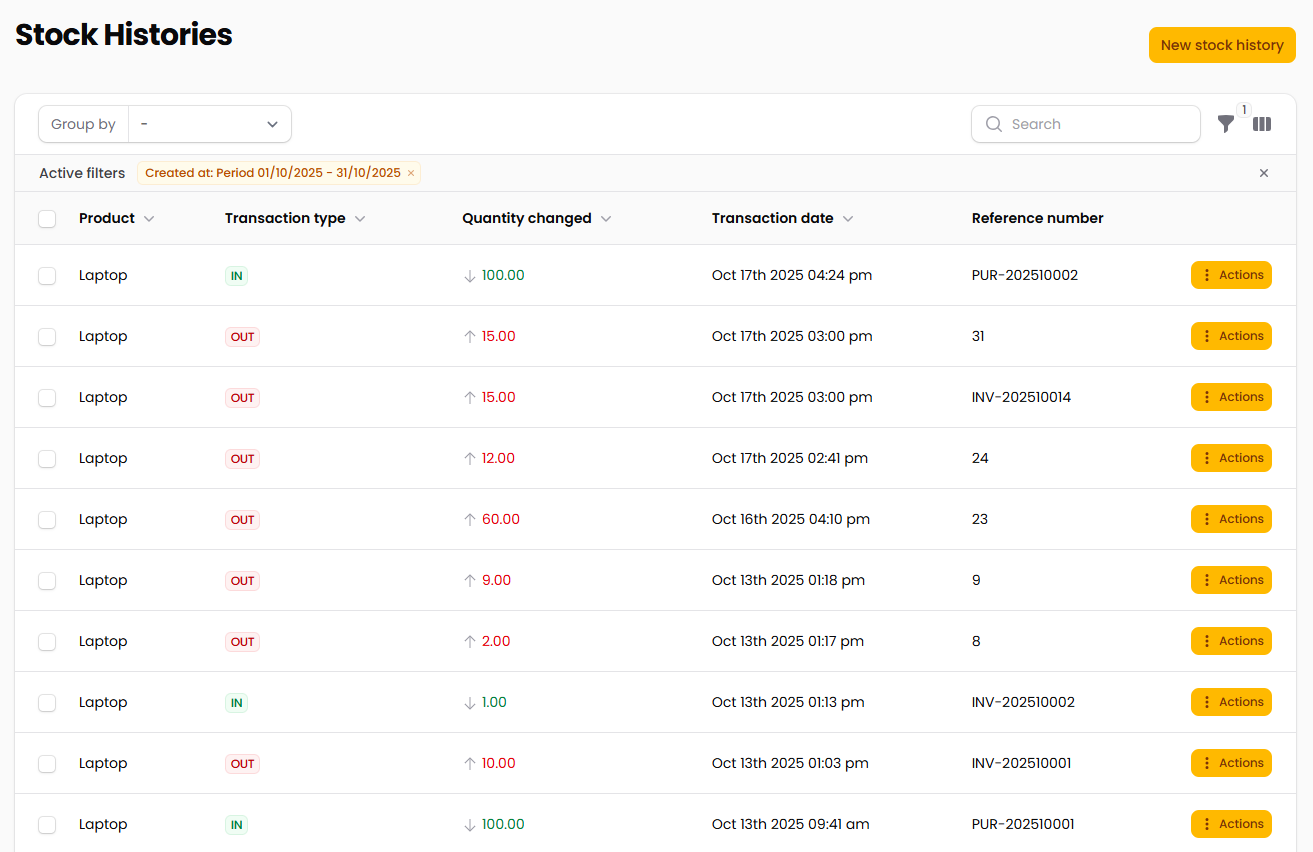This screenshot has width=1313, height=852.
Task: Toggle the select-all header checkbox
Action: tap(47, 219)
